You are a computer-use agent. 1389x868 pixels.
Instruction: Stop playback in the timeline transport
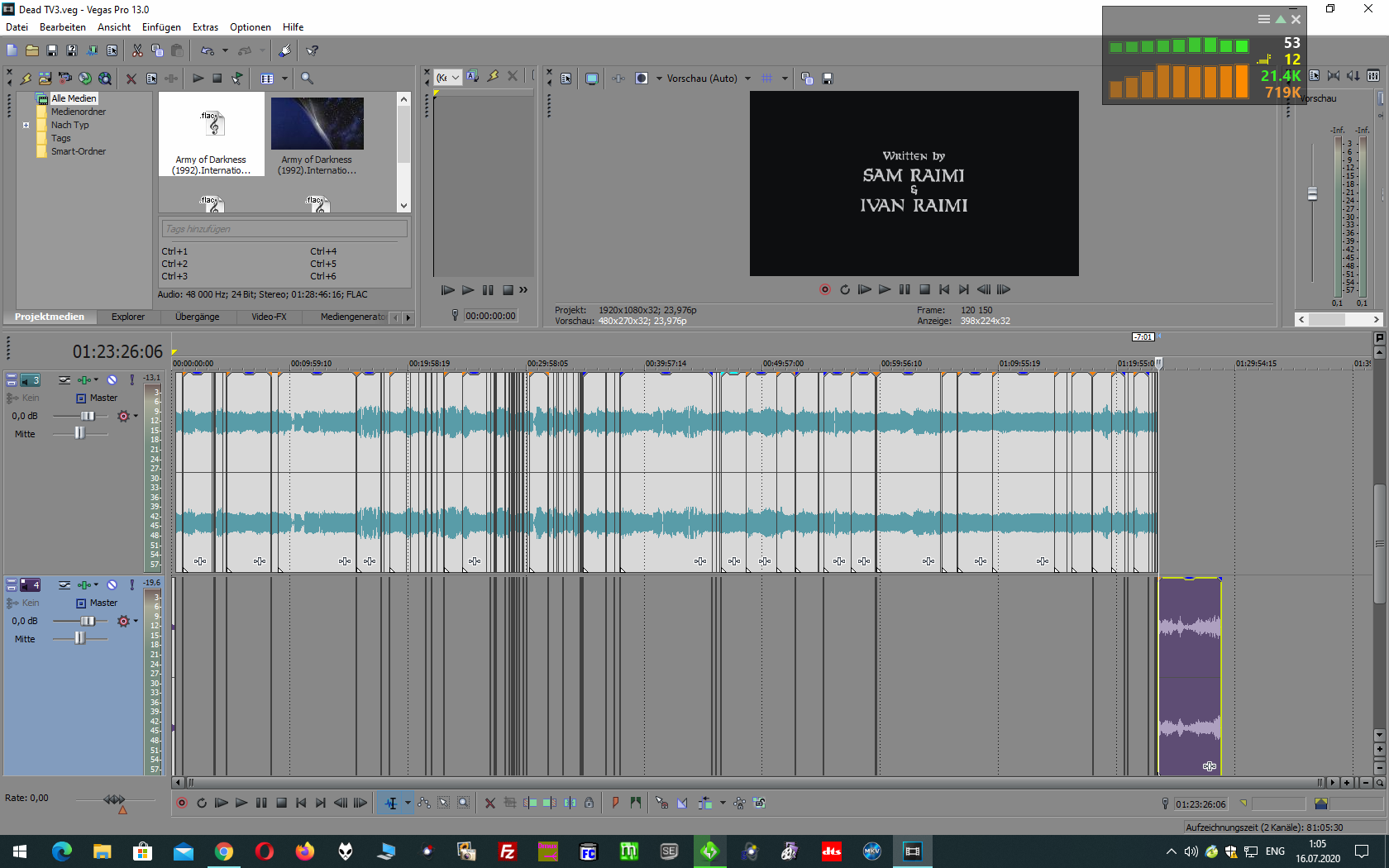point(281,803)
